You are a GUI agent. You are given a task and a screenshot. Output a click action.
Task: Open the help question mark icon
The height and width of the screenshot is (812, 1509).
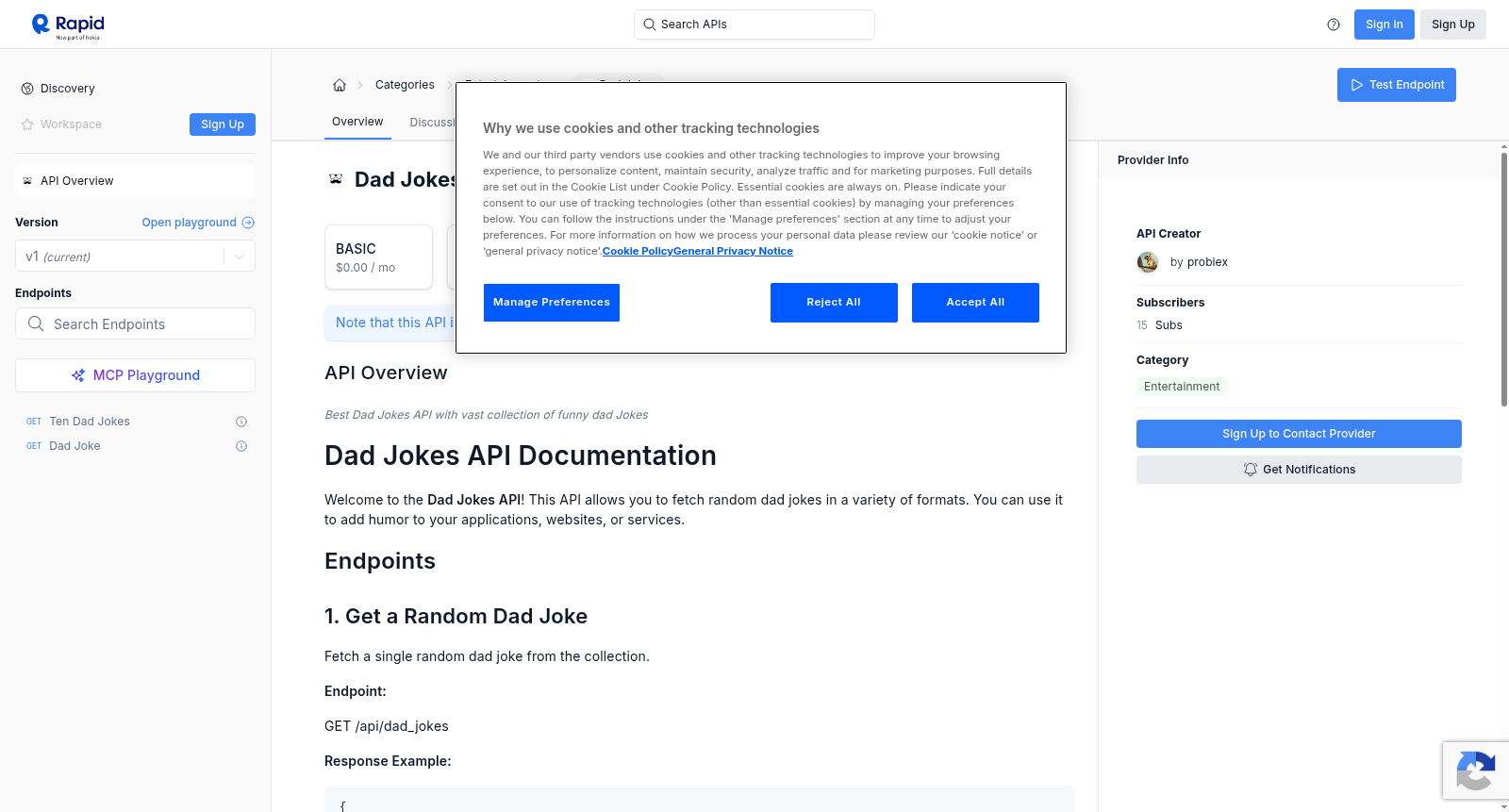1334,25
